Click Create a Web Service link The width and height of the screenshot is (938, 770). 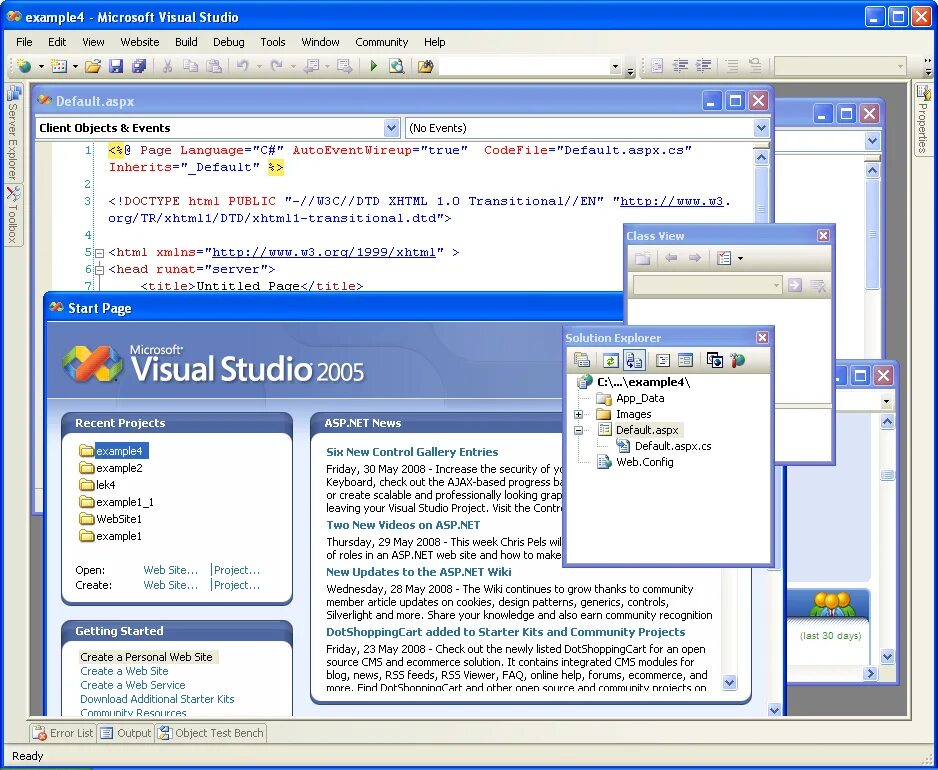133,685
